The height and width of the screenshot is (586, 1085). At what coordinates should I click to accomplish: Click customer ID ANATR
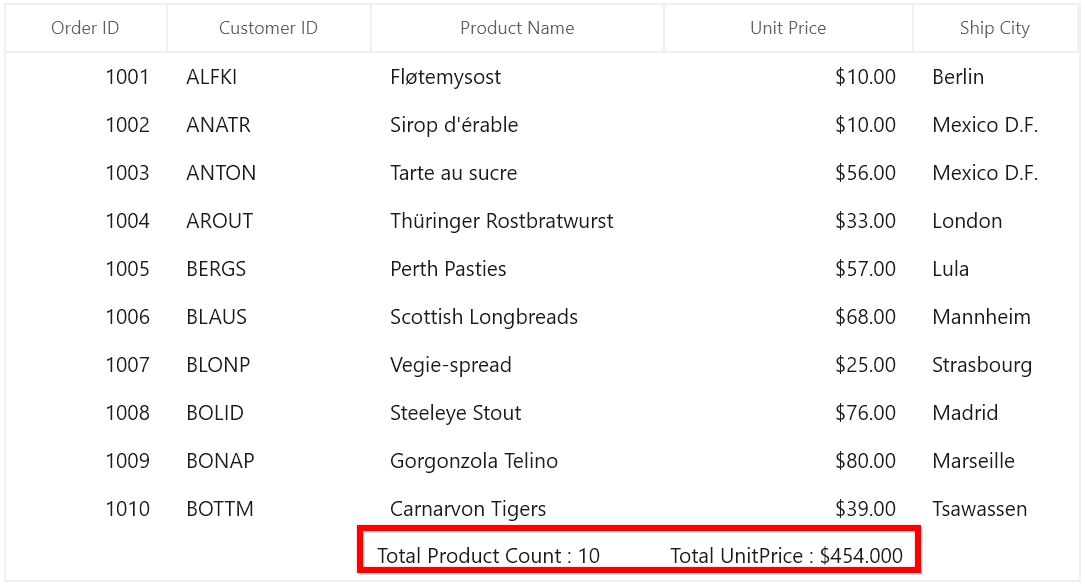click(x=218, y=125)
